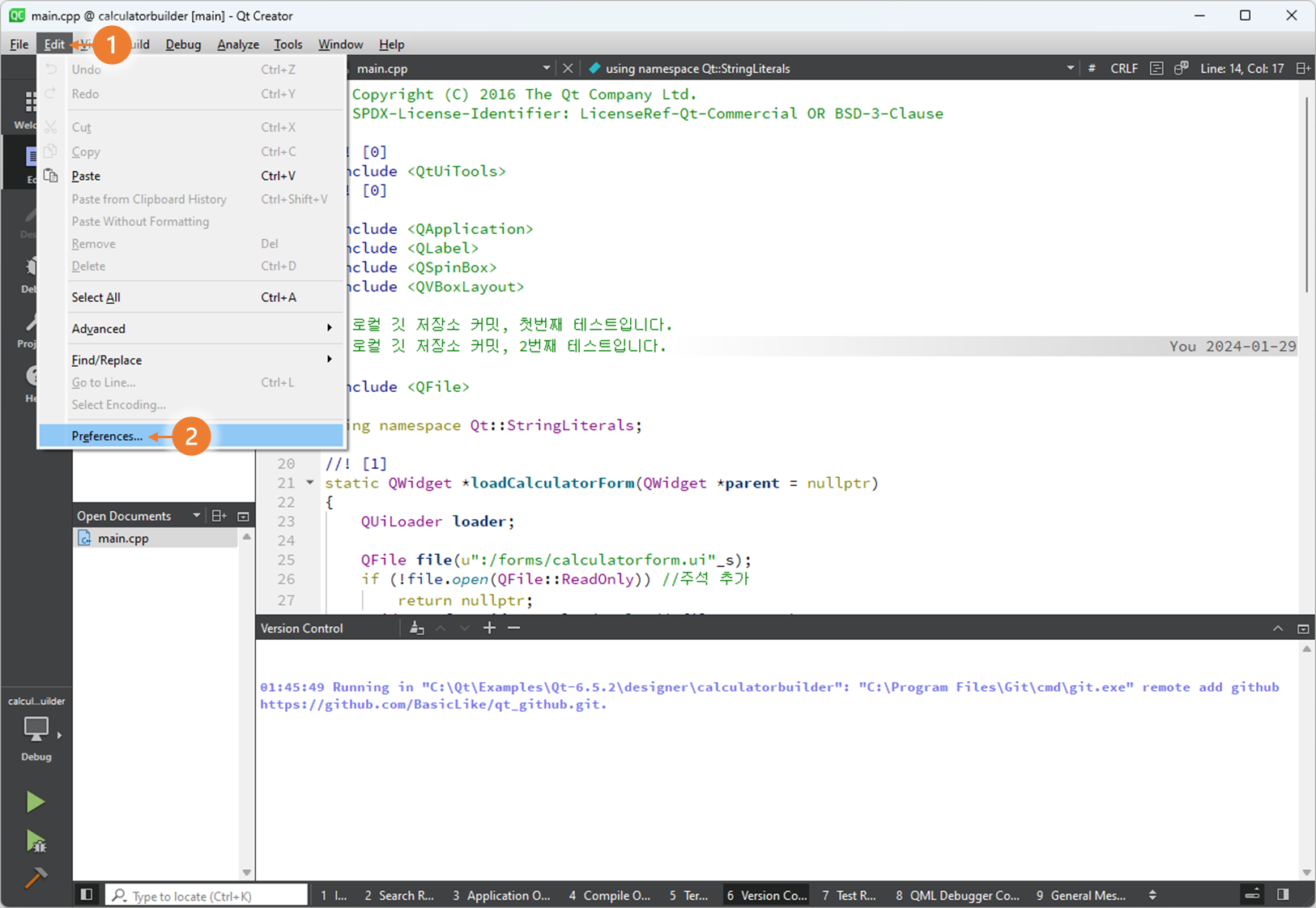This screenshot has width=1316, height=908.
Task: Open the Help menu
Action: [x=391, y=45]
